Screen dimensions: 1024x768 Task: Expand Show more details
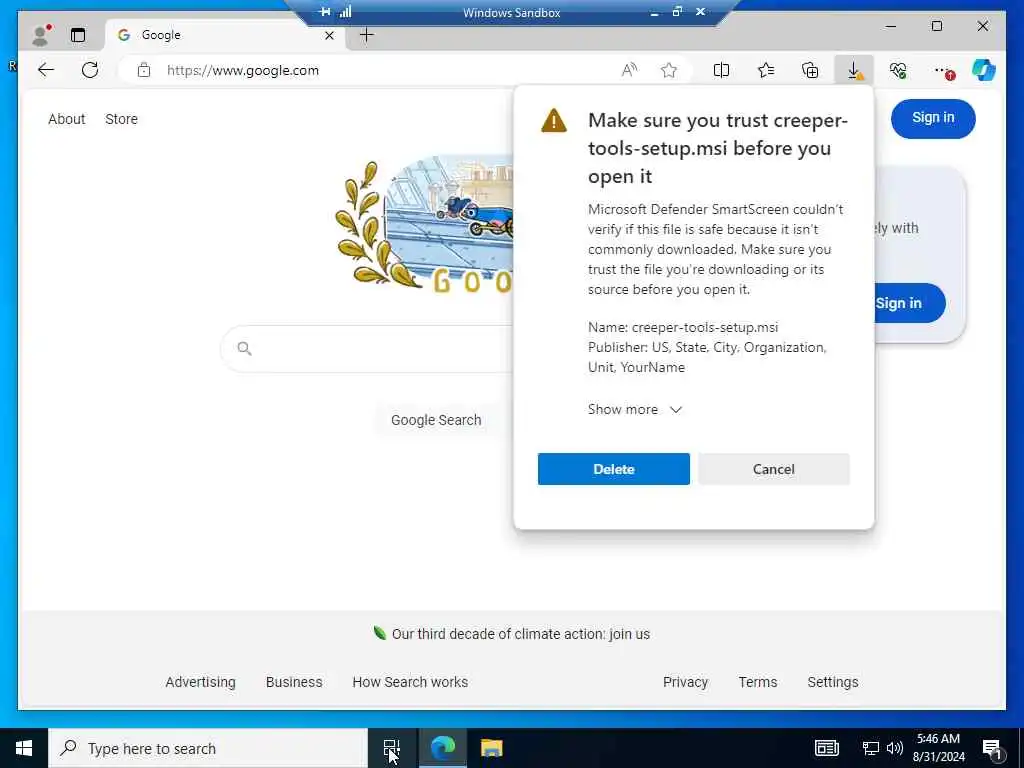(634, 409)
